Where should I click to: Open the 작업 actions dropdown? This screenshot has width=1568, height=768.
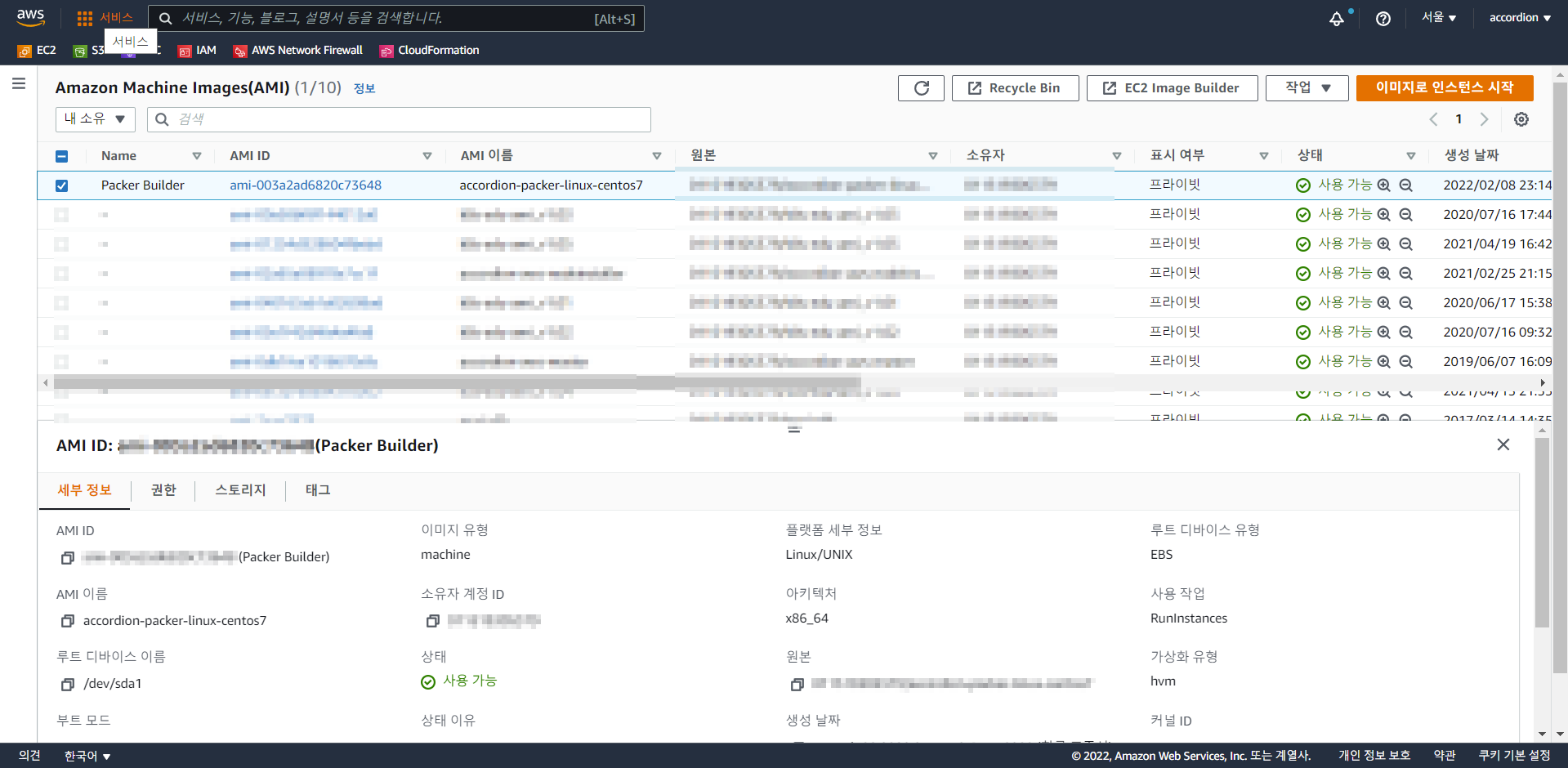coord(1307,88)
